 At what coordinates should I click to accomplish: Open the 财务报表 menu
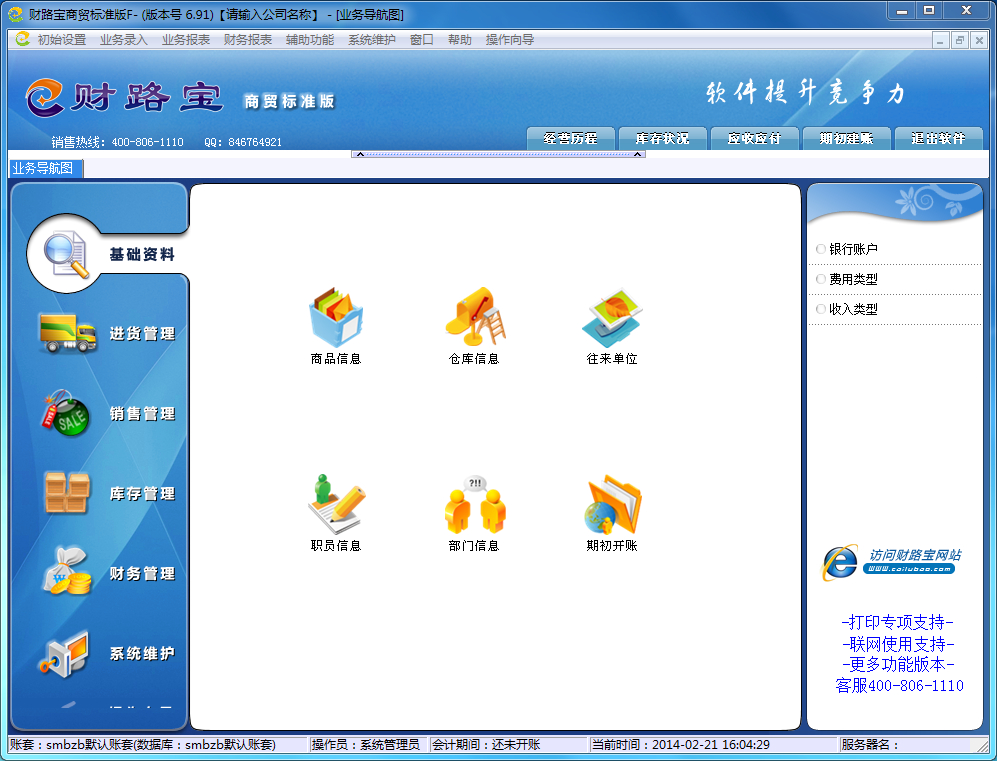pyautogui.click(x=248, y=39)
